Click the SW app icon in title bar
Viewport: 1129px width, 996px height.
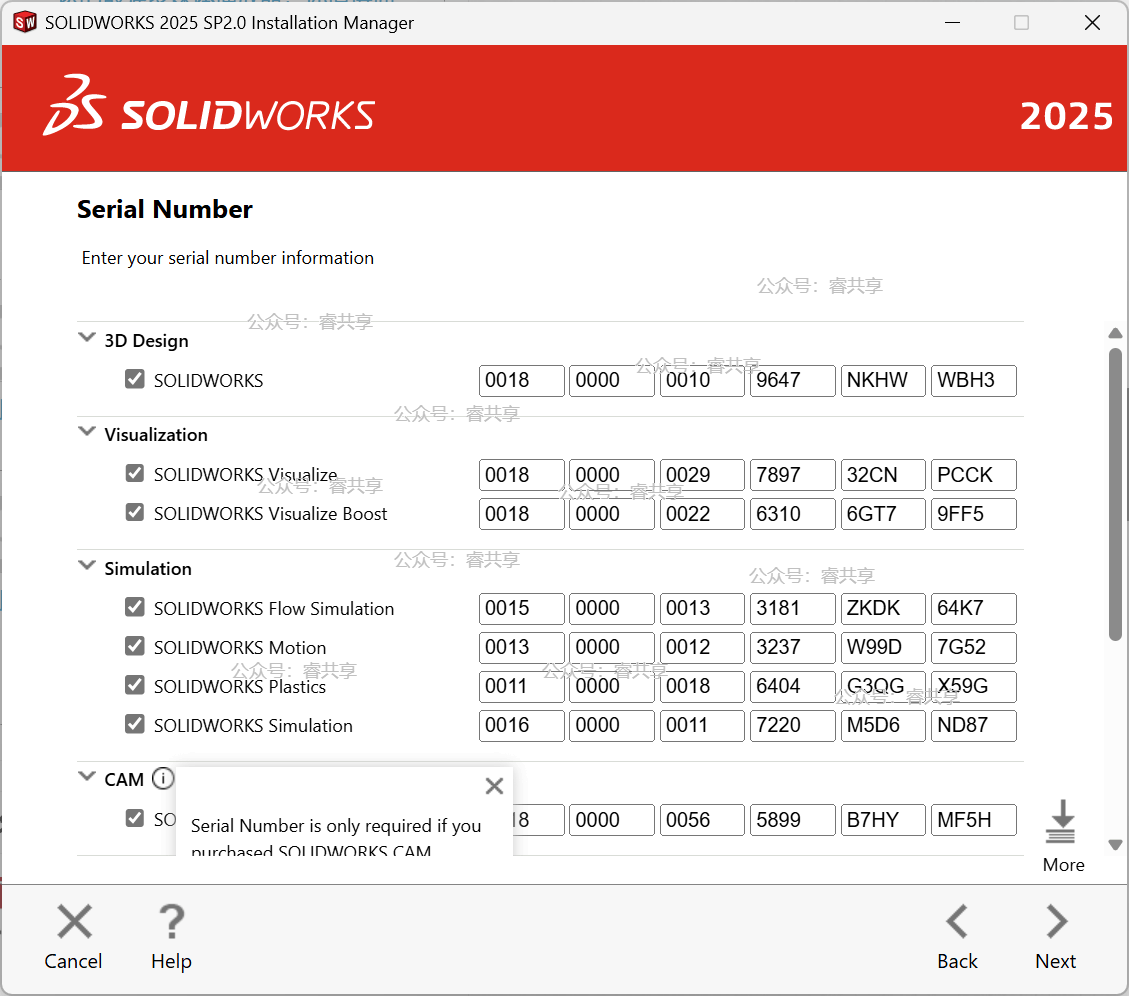24,22
